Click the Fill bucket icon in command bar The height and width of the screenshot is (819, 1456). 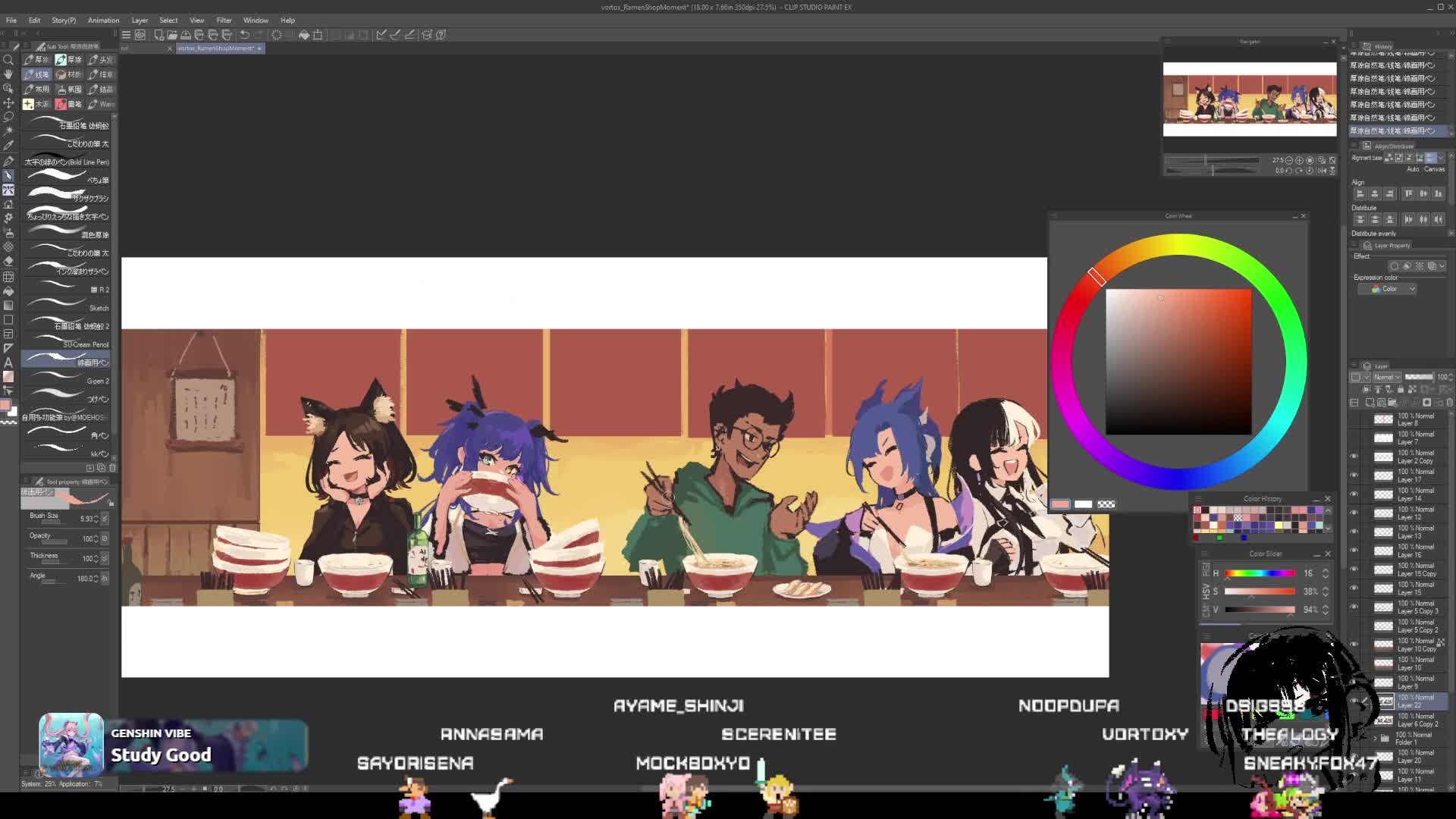303,35
